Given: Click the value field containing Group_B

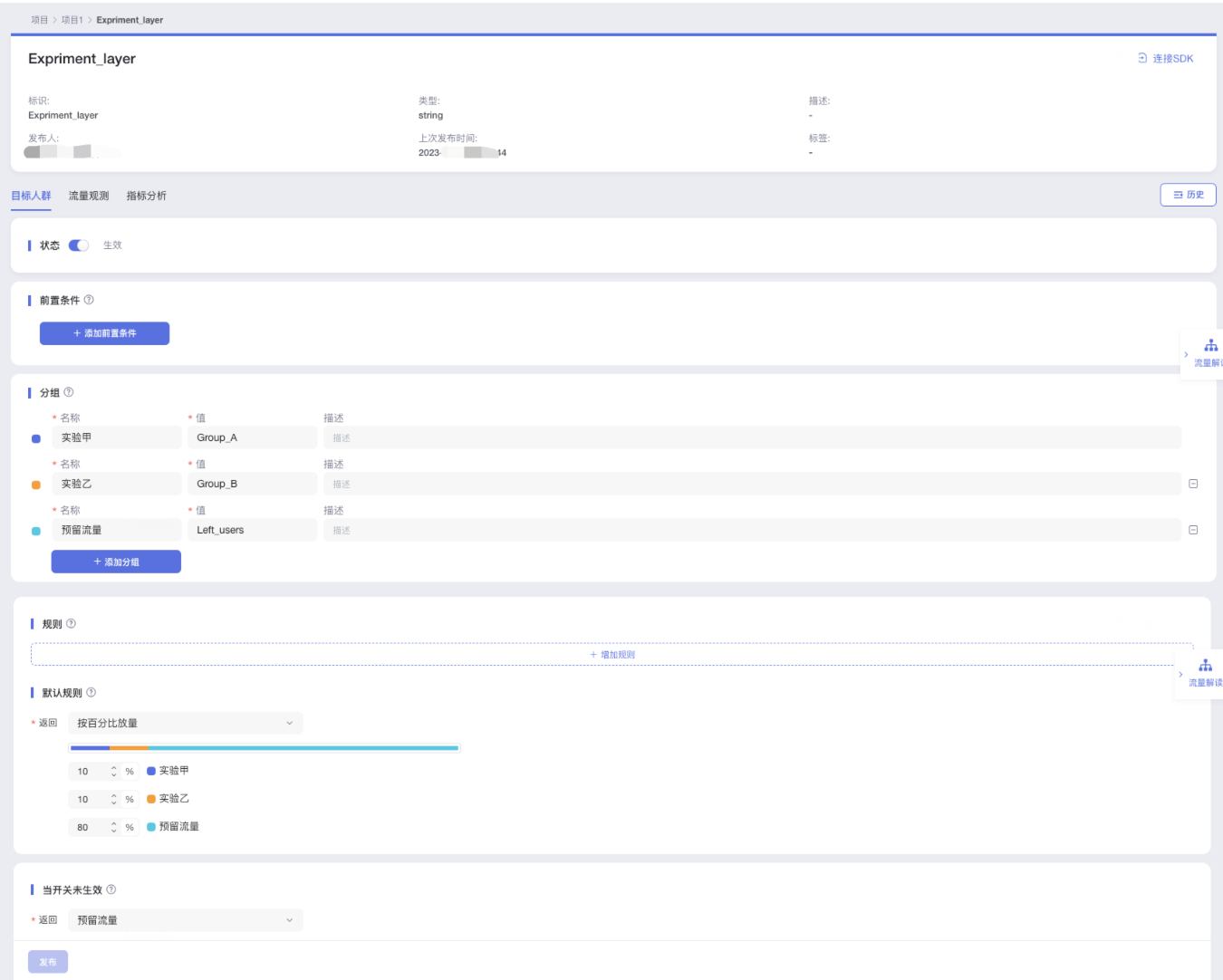Looking at the screenshot, I should coord(252,484).
